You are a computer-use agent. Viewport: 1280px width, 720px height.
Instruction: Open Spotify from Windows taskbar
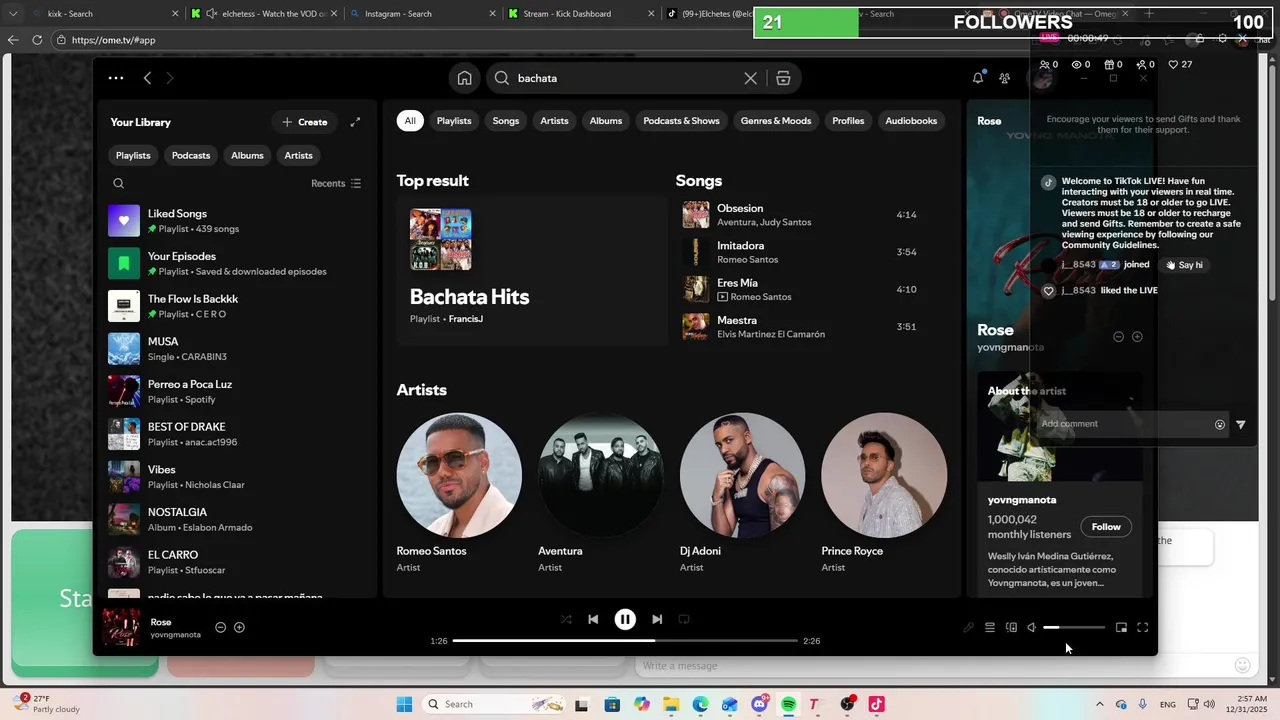point(789,704)
